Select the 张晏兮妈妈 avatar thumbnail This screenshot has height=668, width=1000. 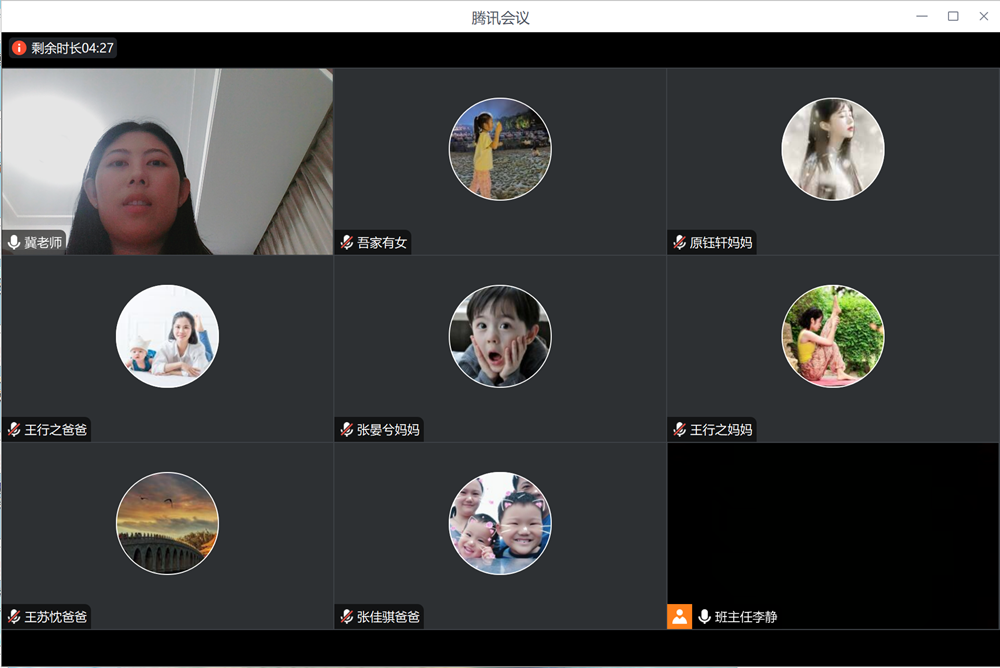[x=500, y=336]
